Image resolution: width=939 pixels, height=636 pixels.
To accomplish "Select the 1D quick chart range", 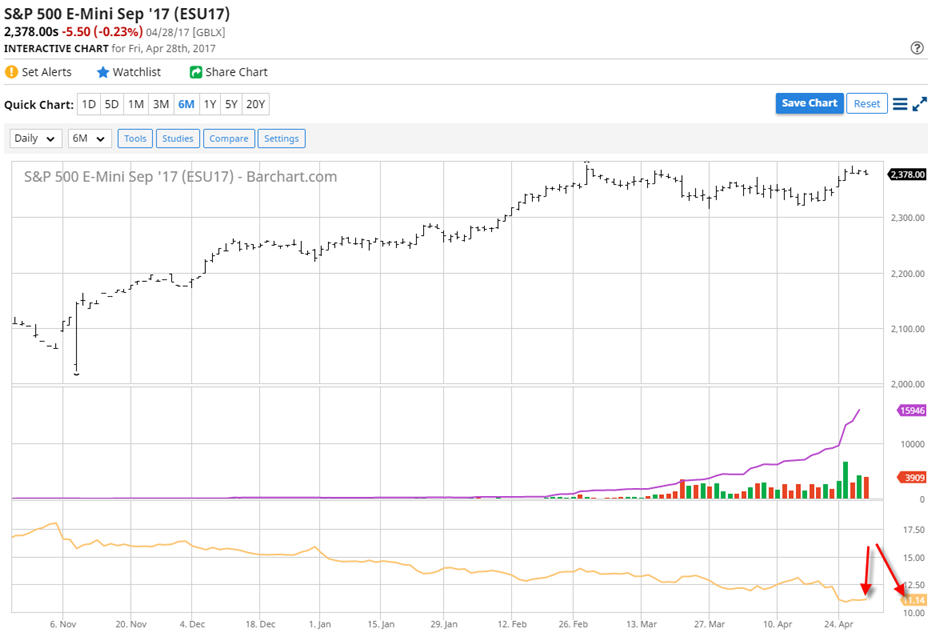I will click(89, 104).
